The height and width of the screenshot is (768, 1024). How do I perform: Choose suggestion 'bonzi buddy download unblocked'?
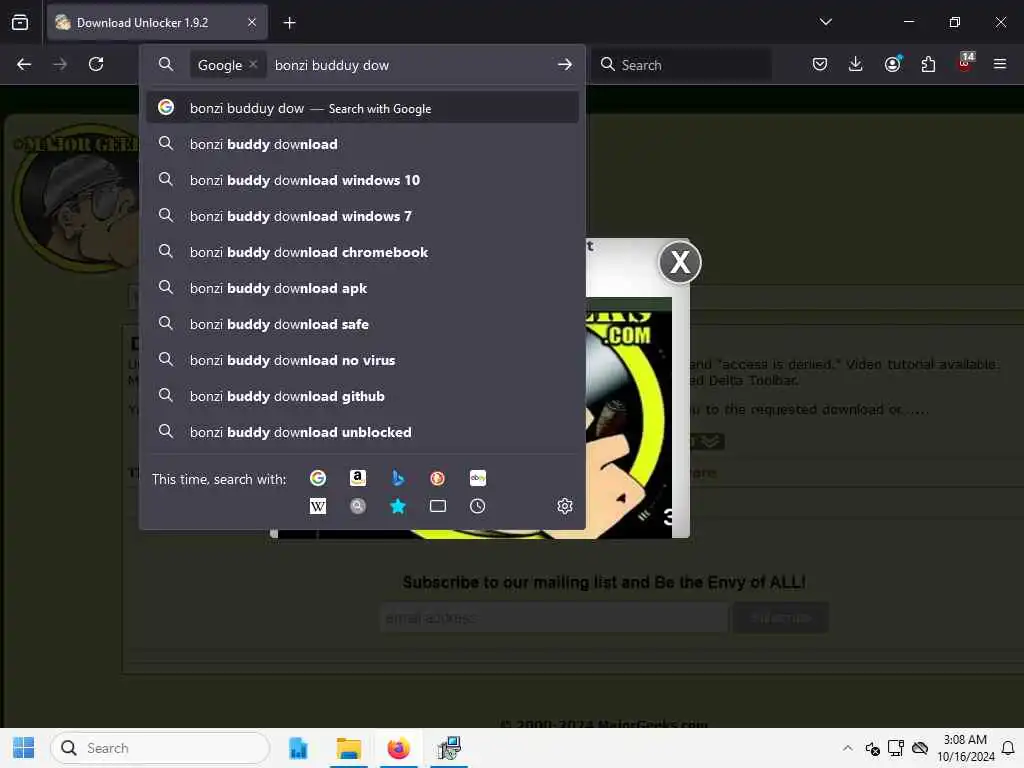click(x=362, y=432)
